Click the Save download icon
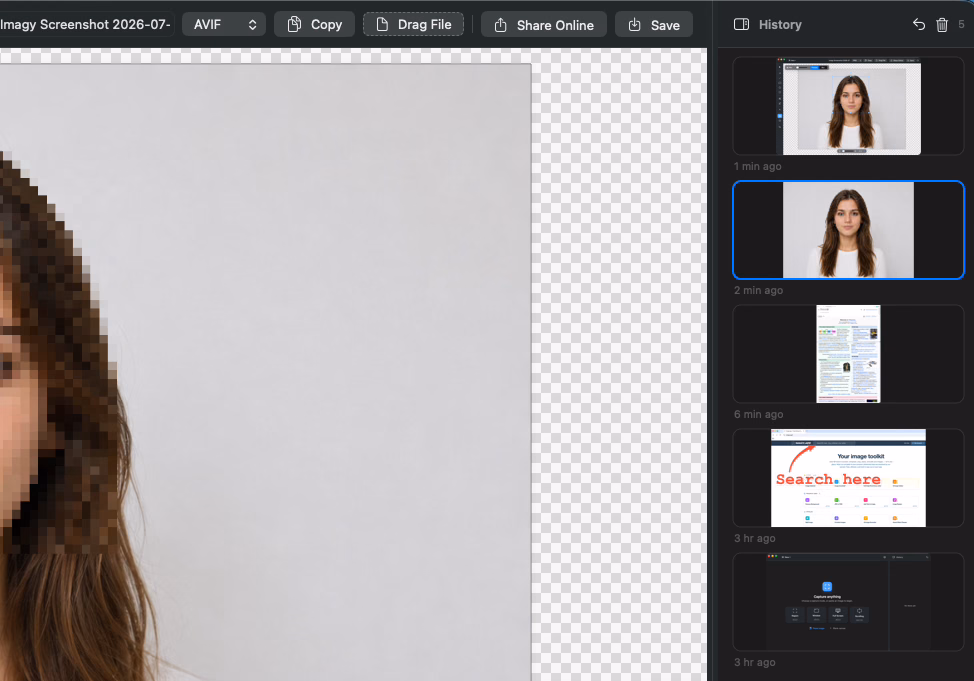The image size is (974, 681). tap(634, 25)
